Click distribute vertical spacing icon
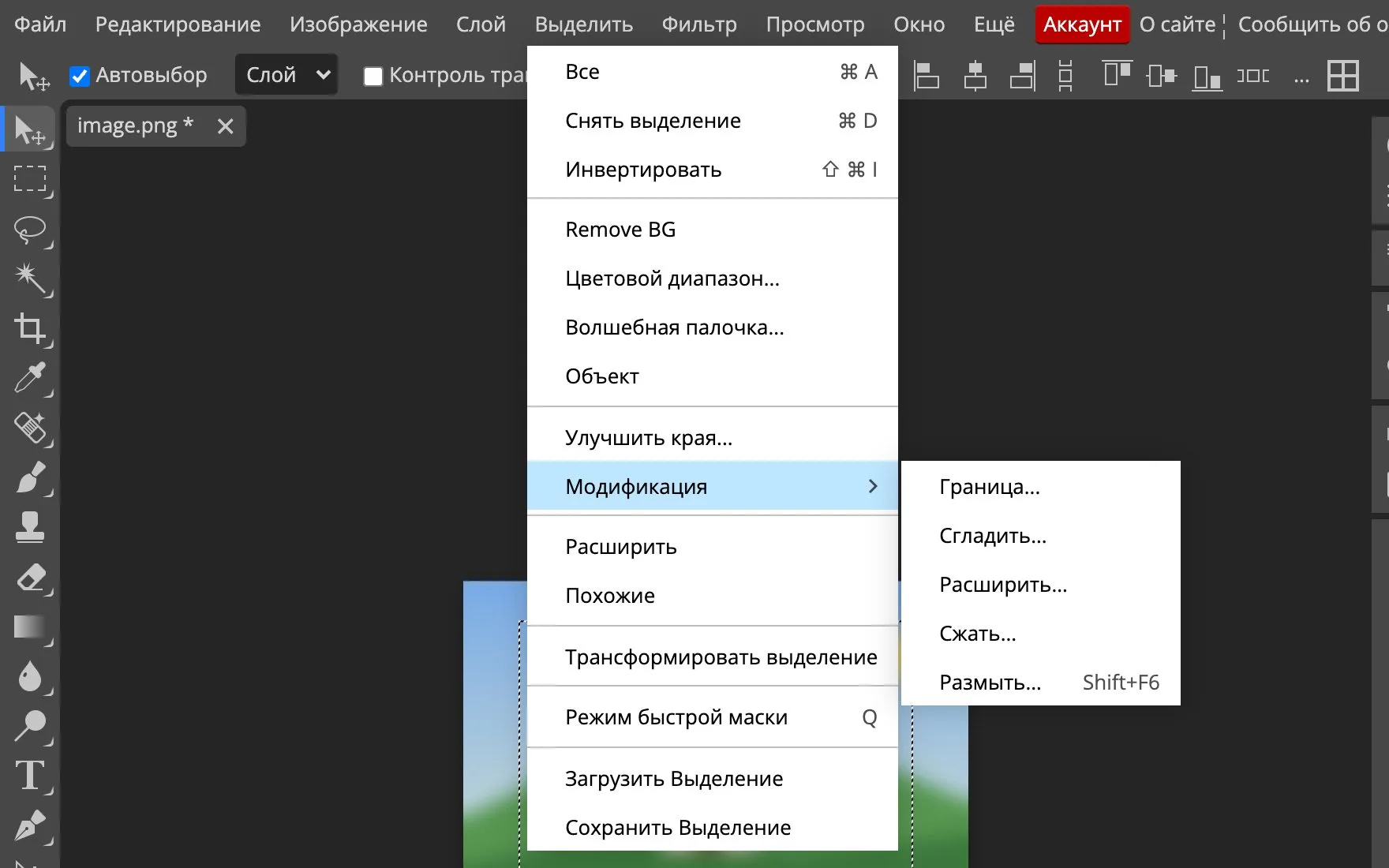1389x868 pixels. 1065,76
